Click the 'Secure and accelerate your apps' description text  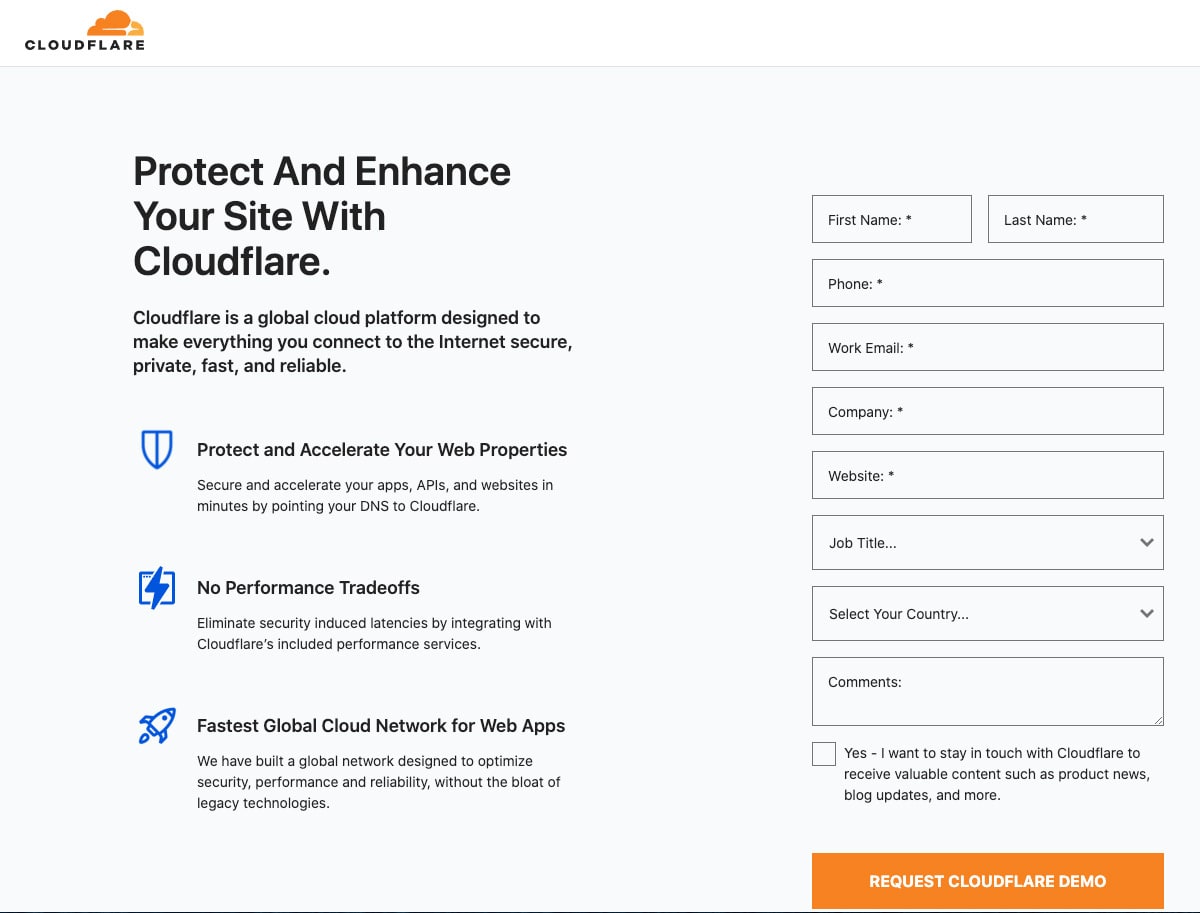click(375, 496)
